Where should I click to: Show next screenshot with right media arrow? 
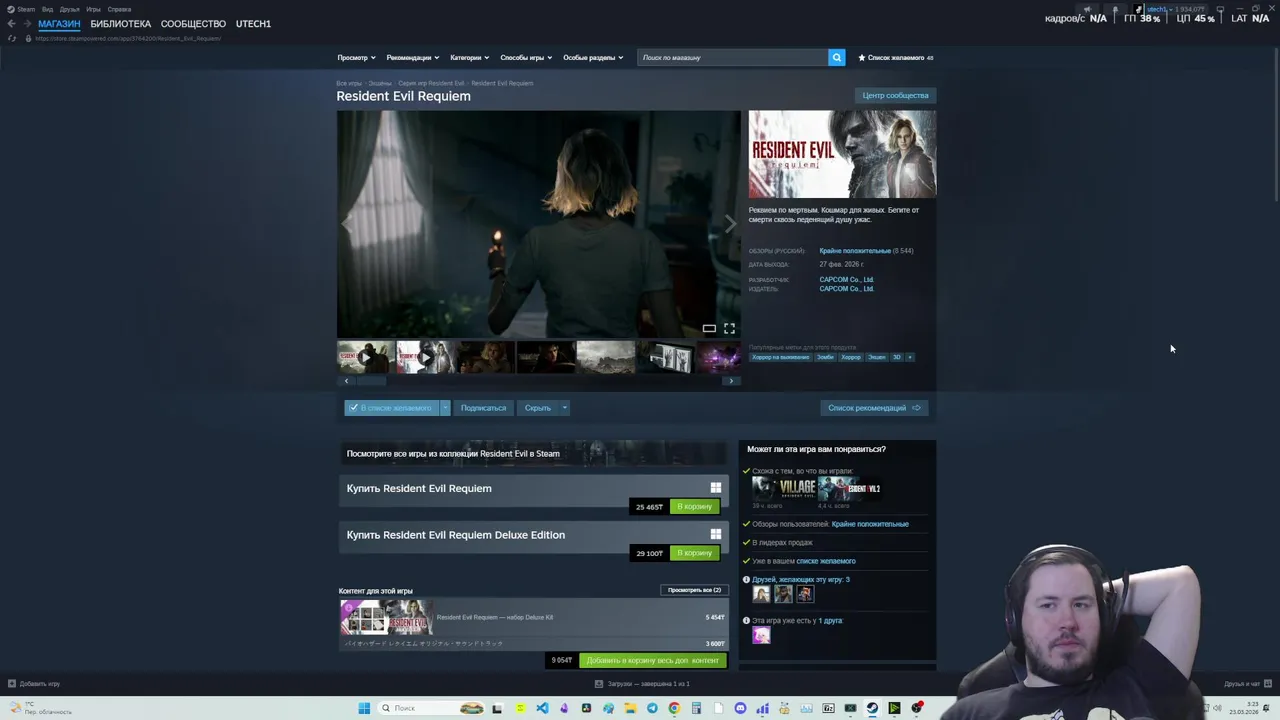point(730,224)
